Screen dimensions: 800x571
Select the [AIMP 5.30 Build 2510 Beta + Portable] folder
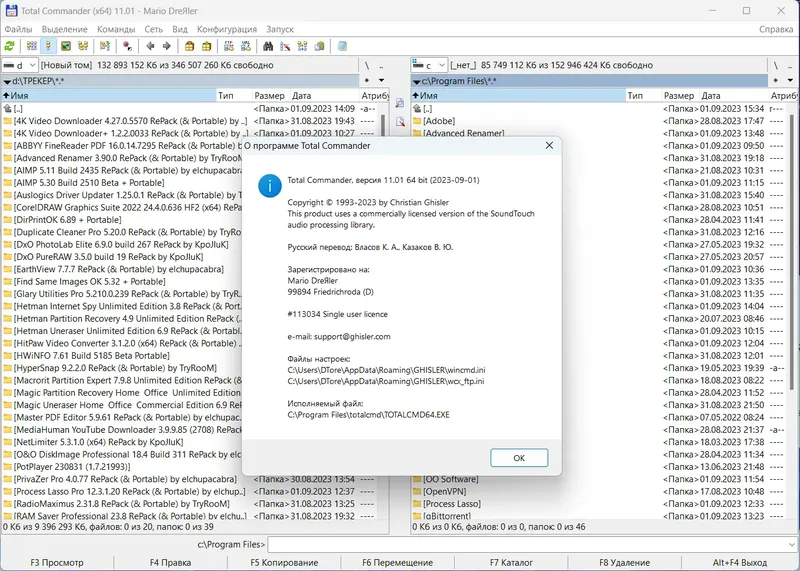(x=84, y=183)
